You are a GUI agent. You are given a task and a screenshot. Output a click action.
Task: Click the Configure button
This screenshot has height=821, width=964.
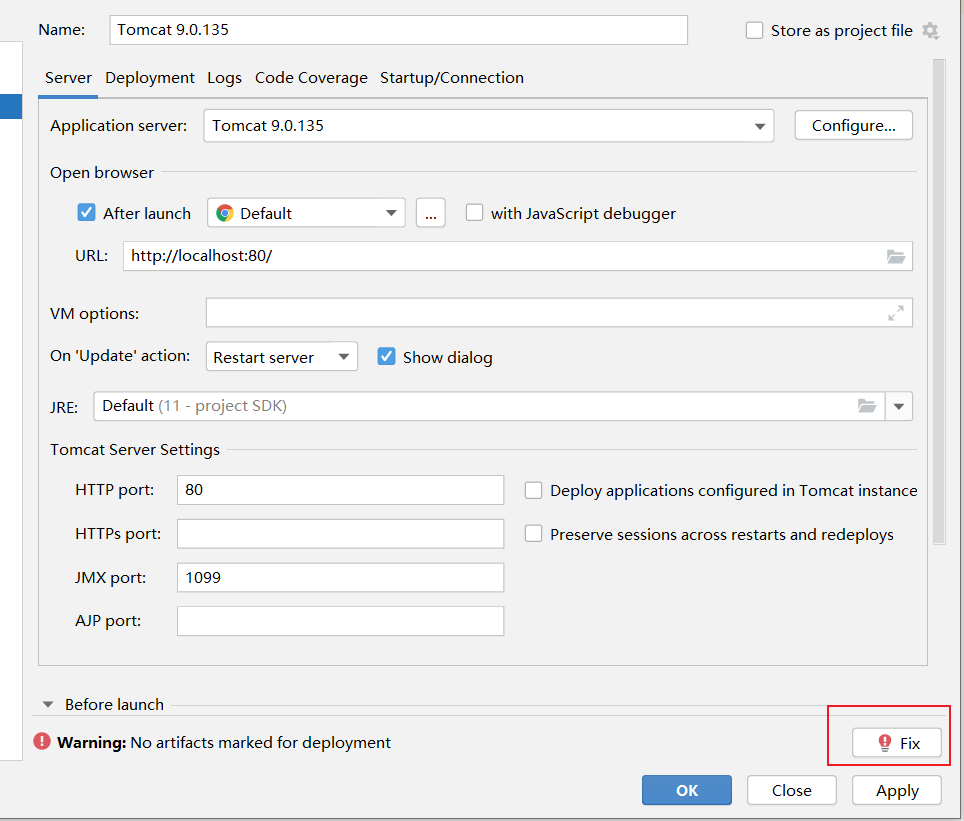853,125
